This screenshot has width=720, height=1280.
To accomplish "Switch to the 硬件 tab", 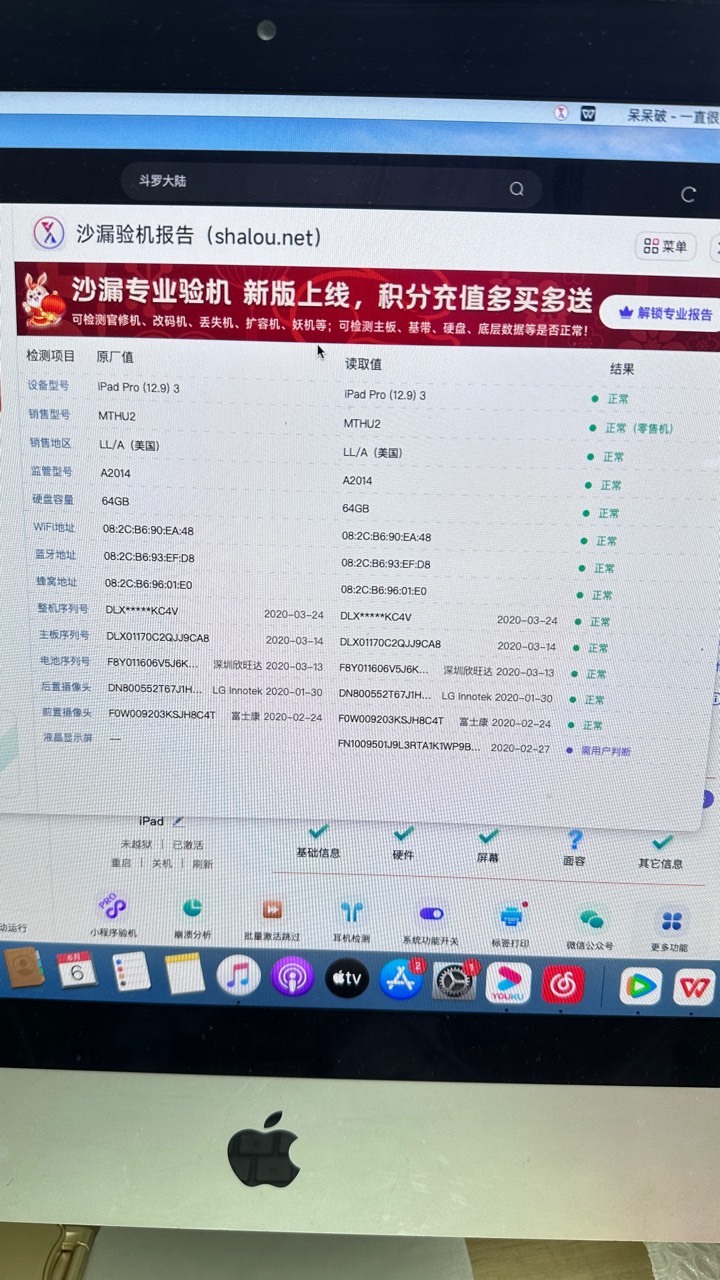I will pyautogui.click(x=403, y=846).
